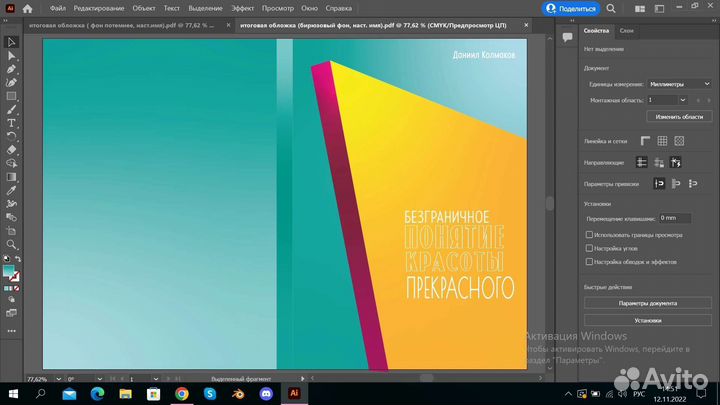
Task: Open the zoom level dropdown in status bar
Action: pos(57,380)
